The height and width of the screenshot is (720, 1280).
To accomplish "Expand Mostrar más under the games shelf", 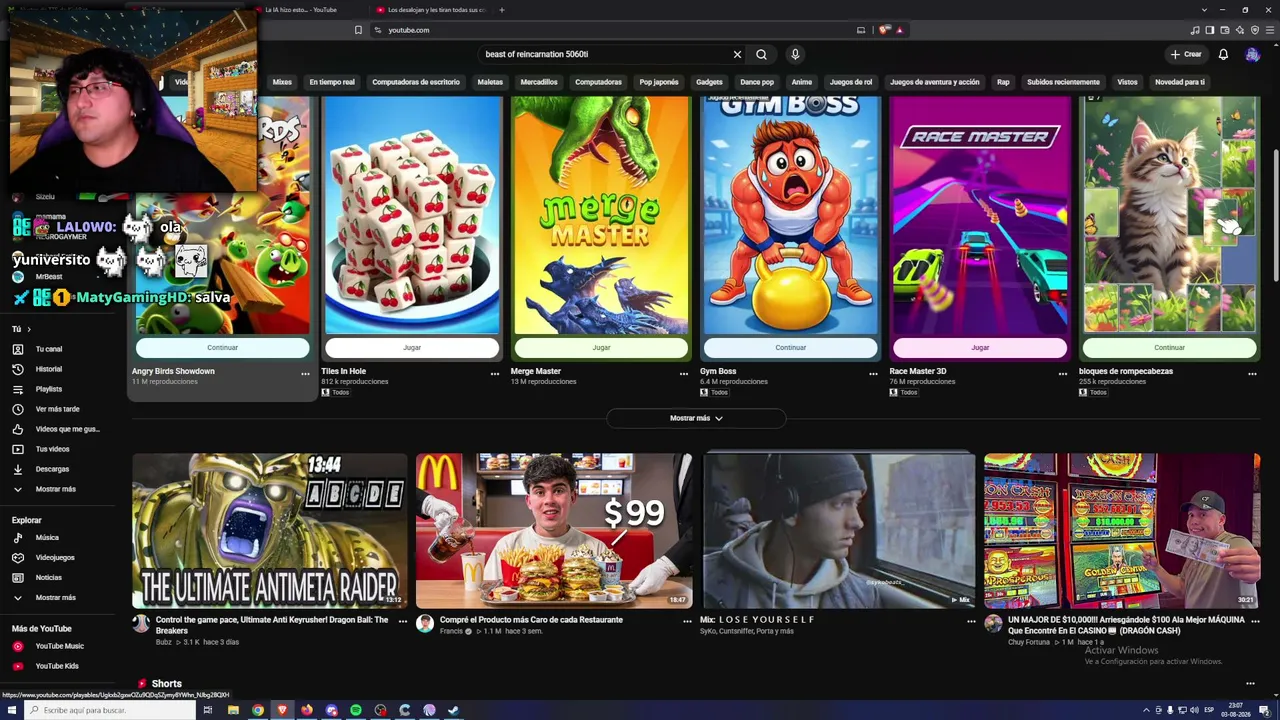I will [x=696, y=418].
